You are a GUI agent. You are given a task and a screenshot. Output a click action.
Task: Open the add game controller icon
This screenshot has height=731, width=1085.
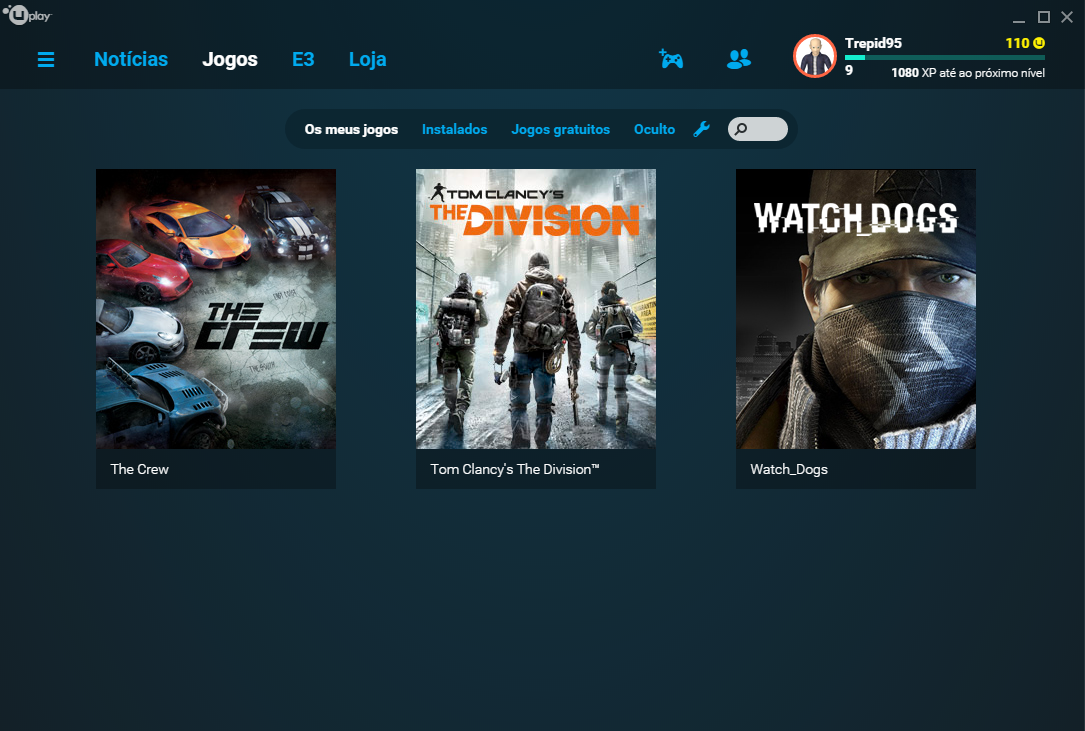(671, 59)
